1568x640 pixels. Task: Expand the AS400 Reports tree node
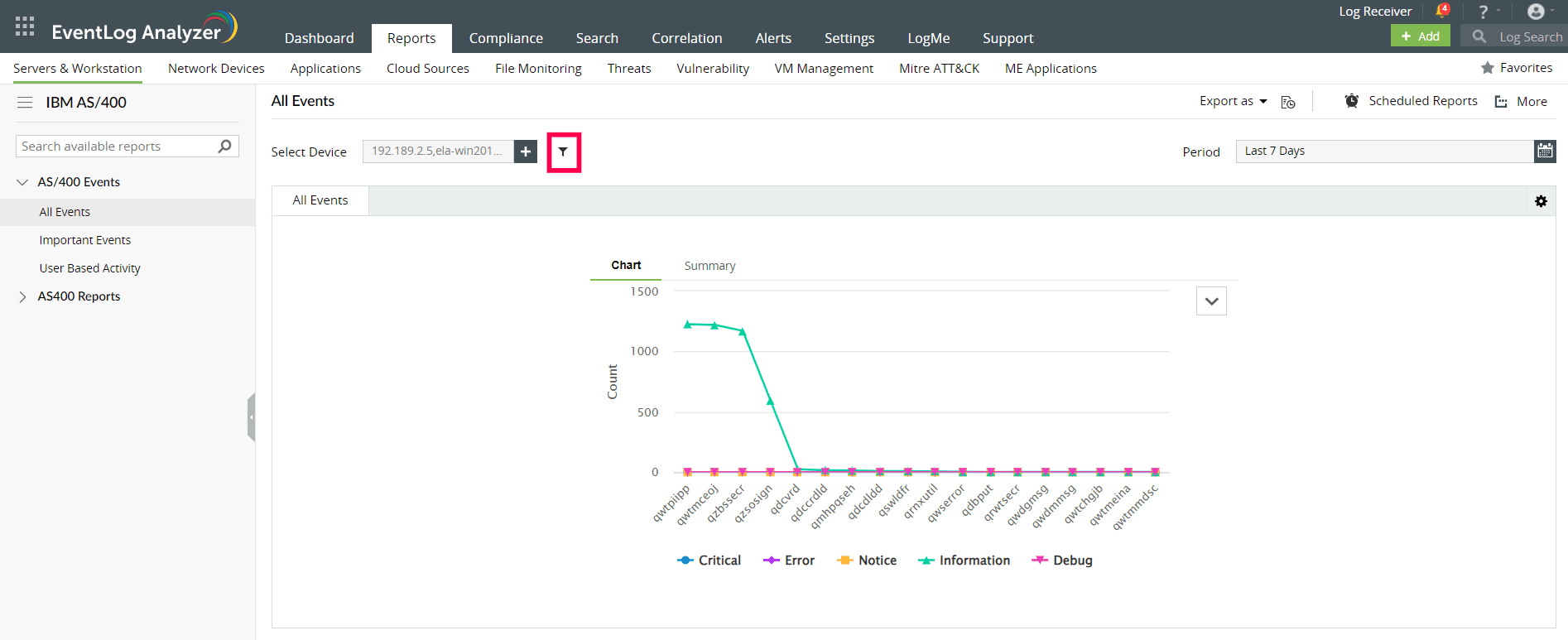[22, 296]
